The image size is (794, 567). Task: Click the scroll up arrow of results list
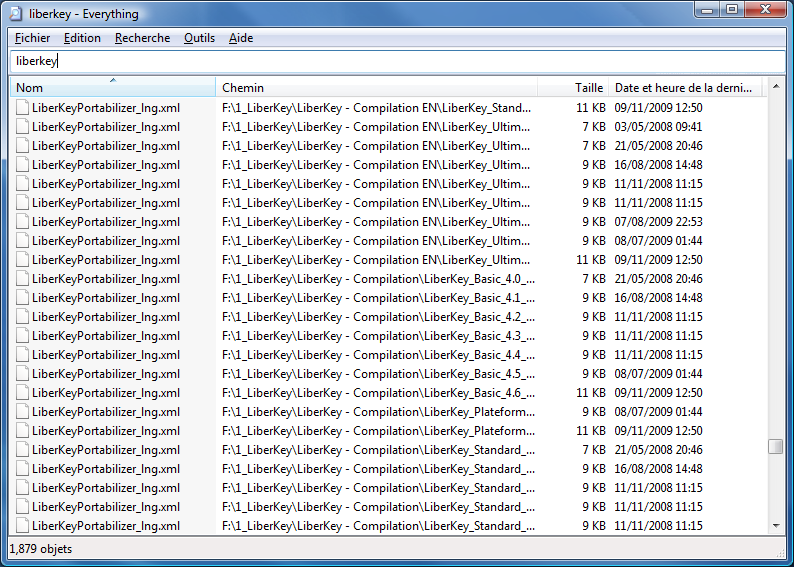tap(776, 87)
